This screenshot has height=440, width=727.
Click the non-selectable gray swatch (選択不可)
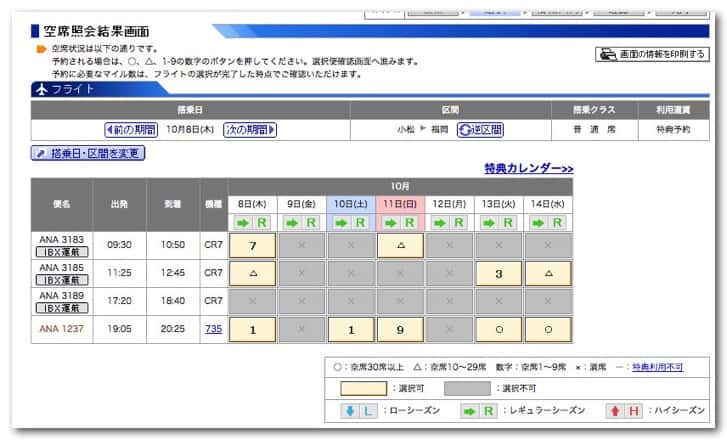click(467, 389)
